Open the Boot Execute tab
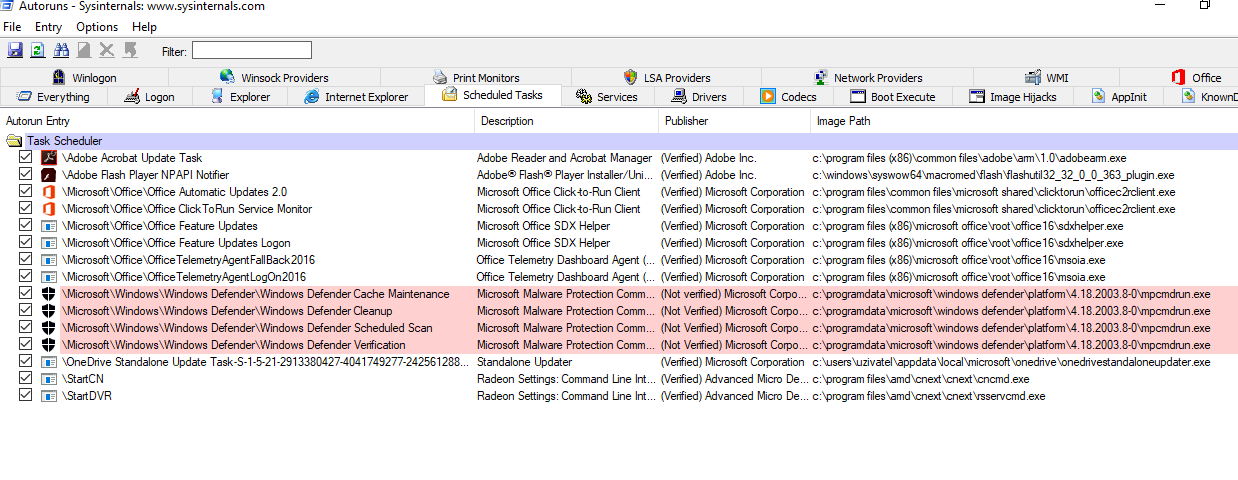This screenshot has width=1238, height=480. [x=893, y=97]
